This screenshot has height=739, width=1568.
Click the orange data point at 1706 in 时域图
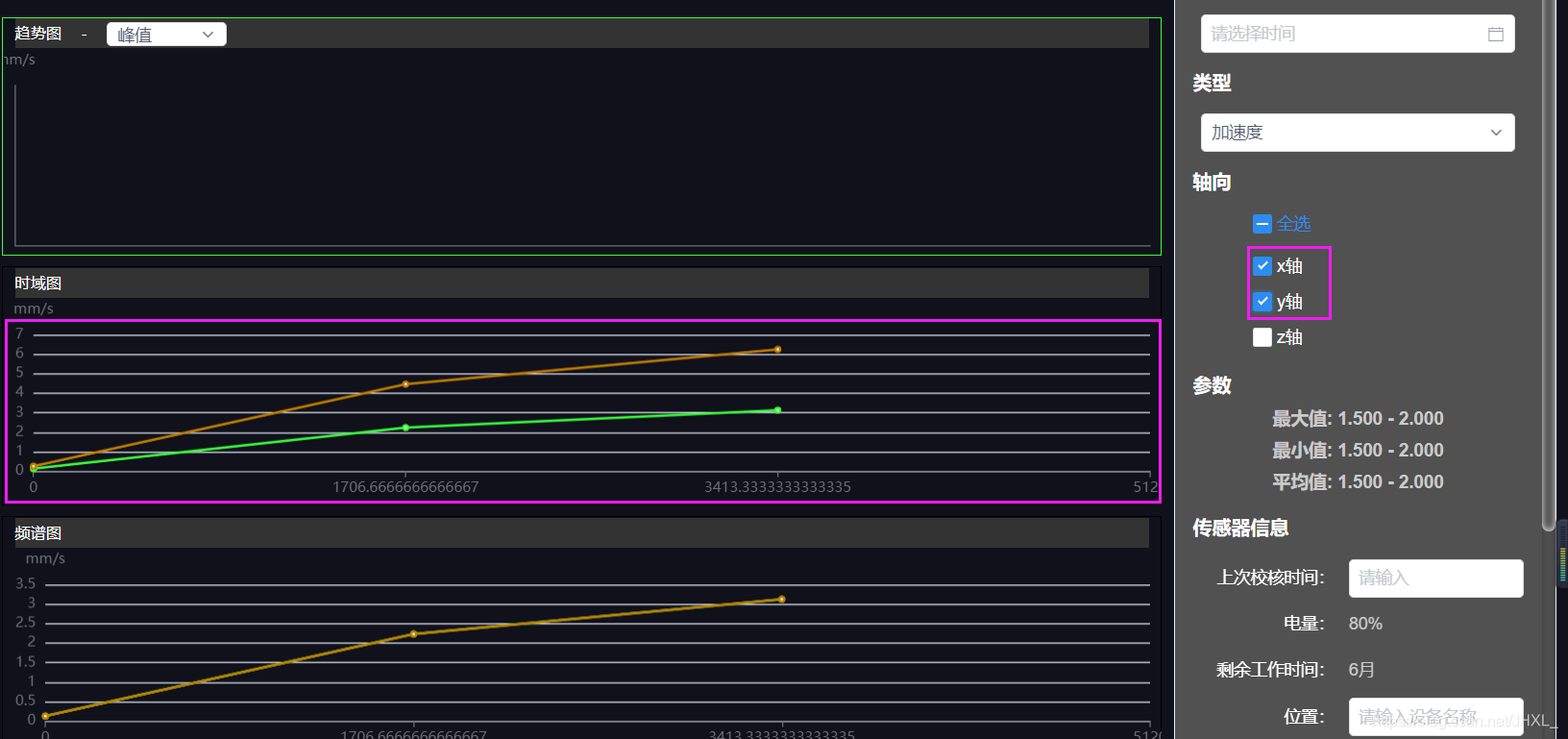coord(405,384)
